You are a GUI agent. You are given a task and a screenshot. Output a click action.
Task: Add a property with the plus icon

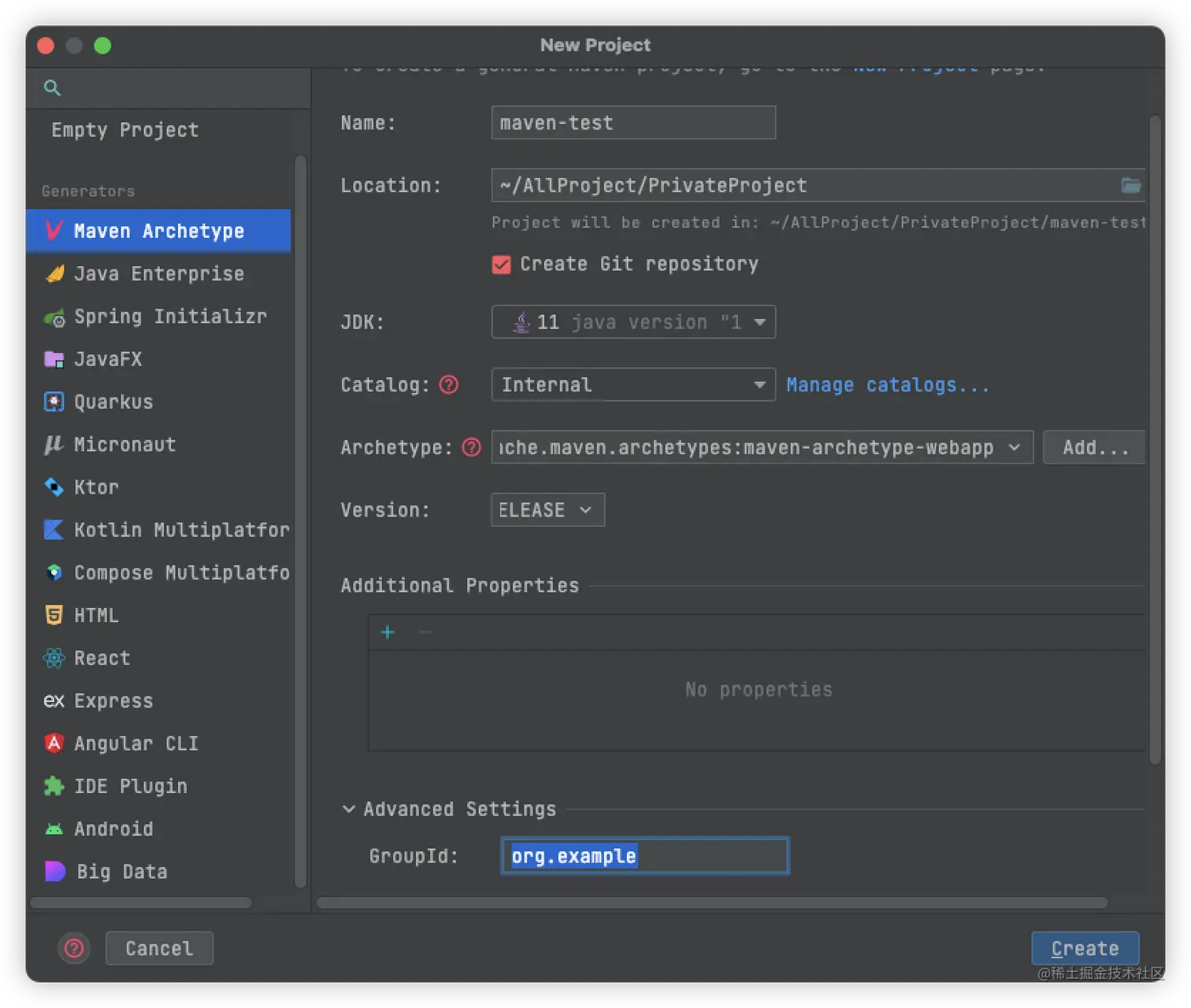[387, 632]
